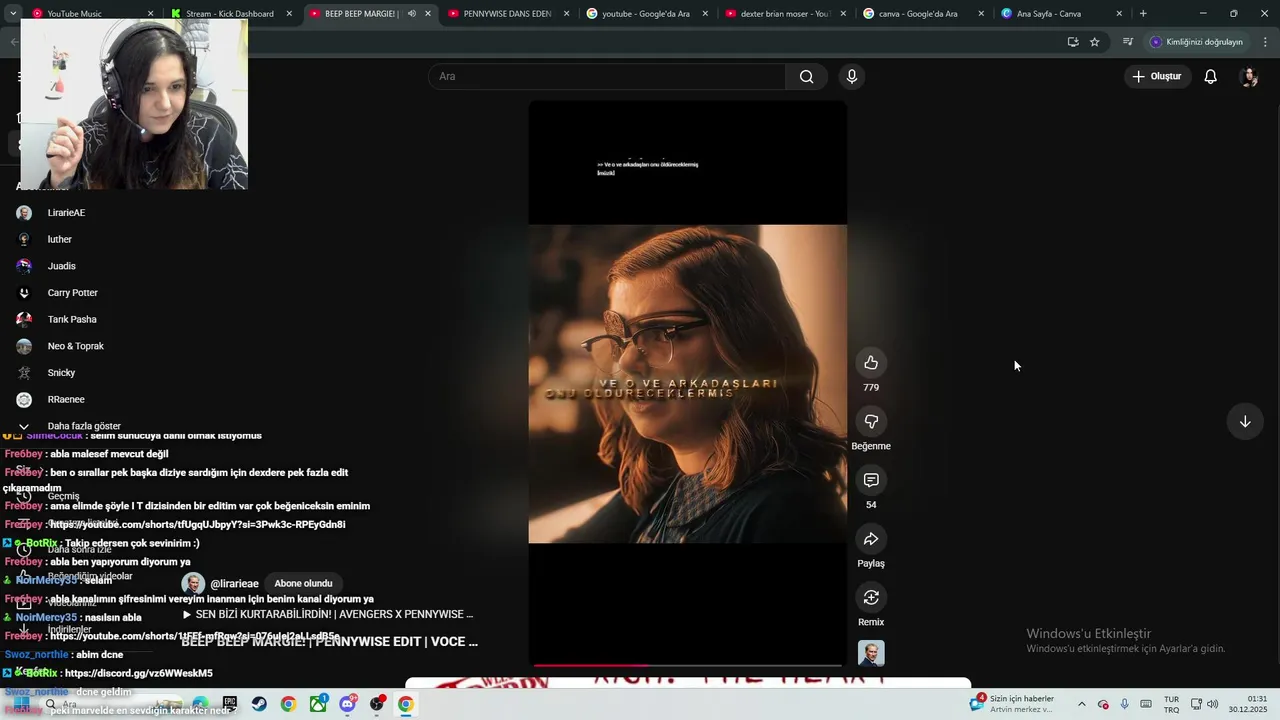Image resolution: width=1280 pixels, height=720 pixels.
Task: Open the Remix option
Action: coord(871,598)
